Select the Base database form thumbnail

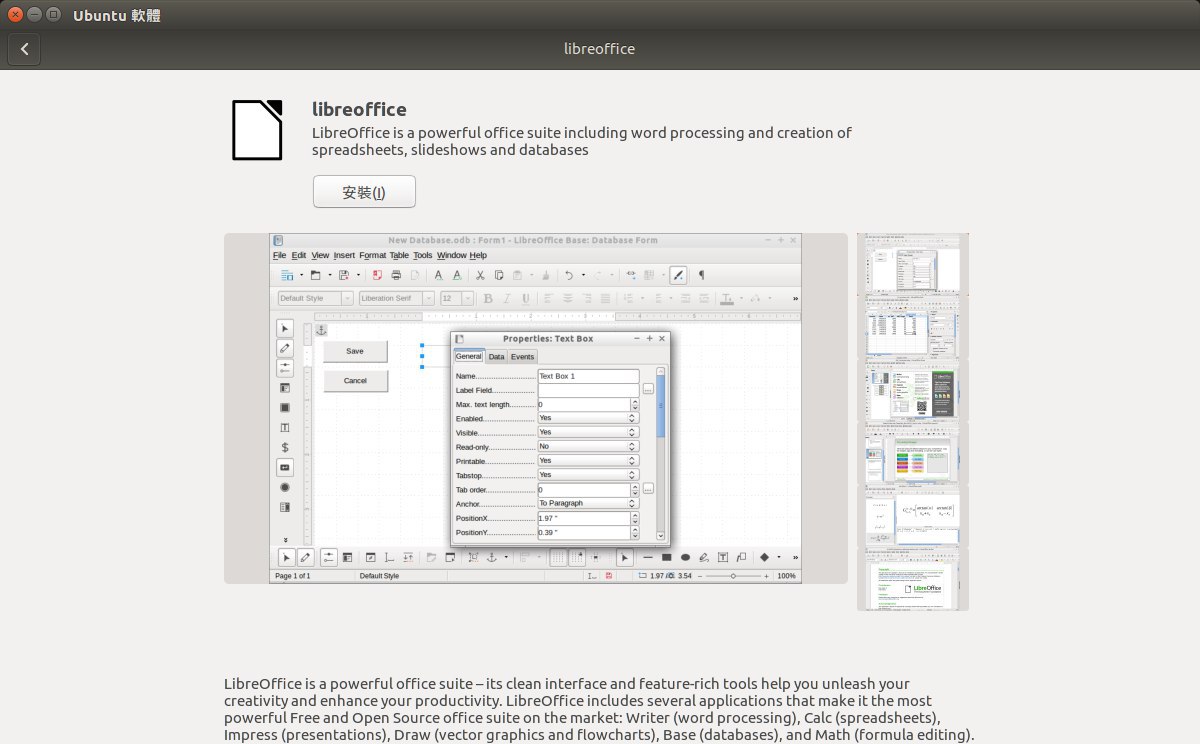pyautogui.click(x=912, y=263)
